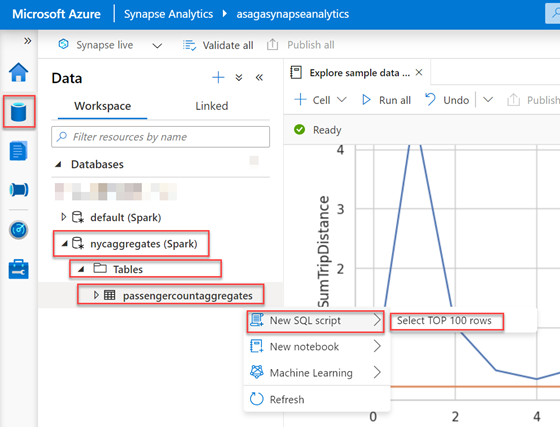
Task: Click the passengercountaggregates table grid icon
Action: pyautogui.click(x=110, y=295)
